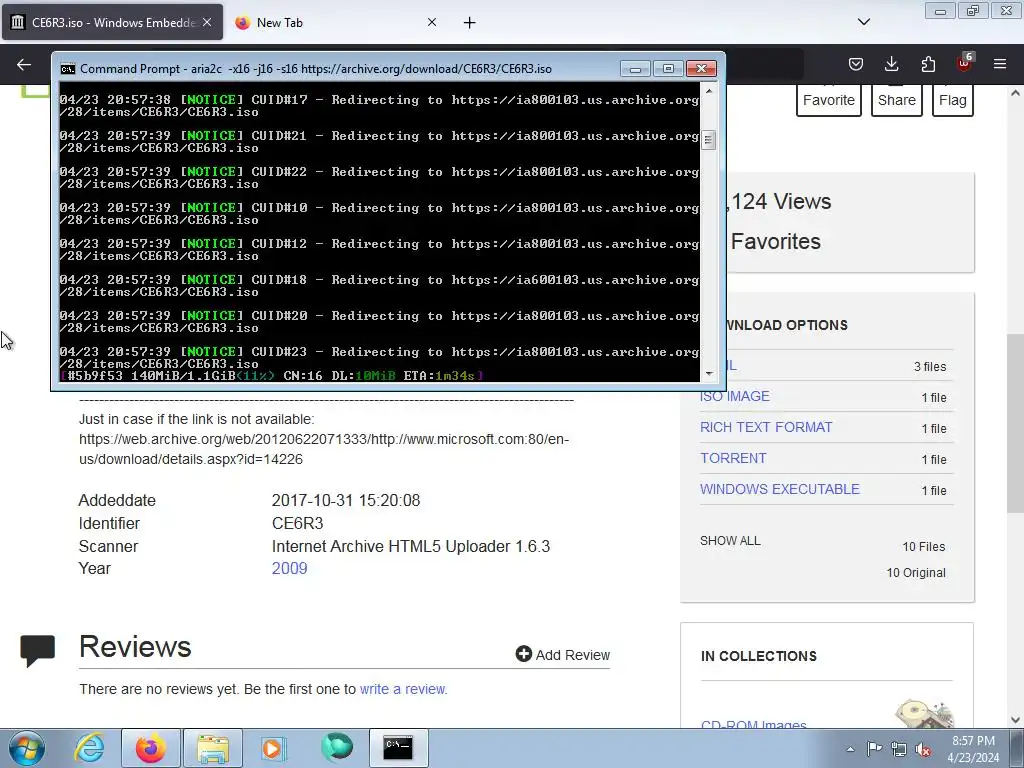Screen dimensions: 1024x768
Task: Open Windows Explorer folder taskbar icon
Action: click(x=212, y=748)
